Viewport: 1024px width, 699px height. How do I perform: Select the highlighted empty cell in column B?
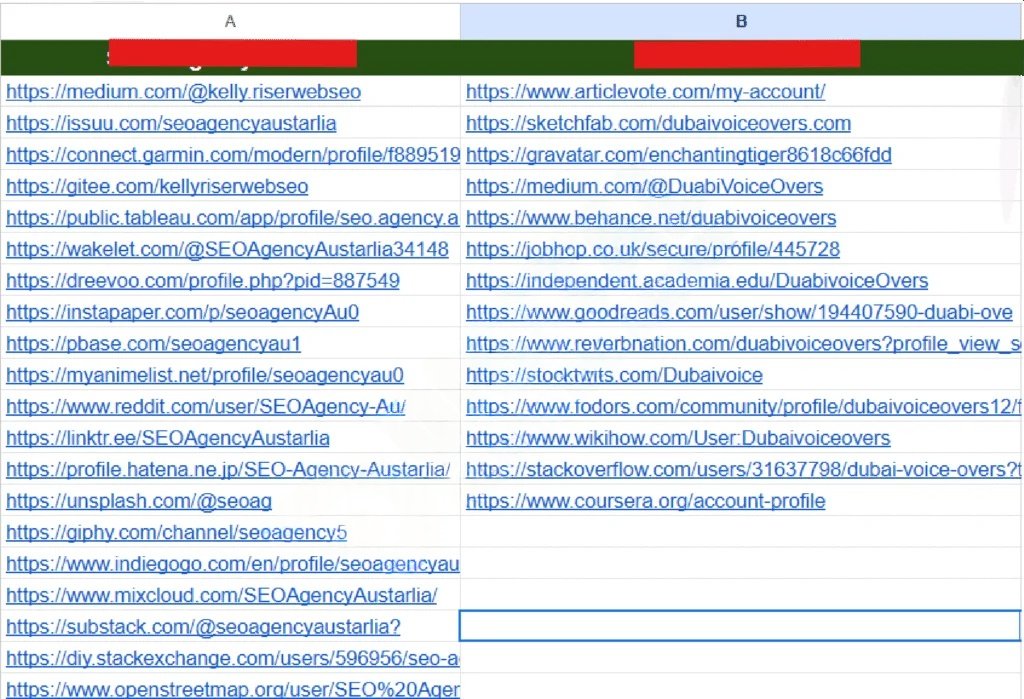(740, 626)
